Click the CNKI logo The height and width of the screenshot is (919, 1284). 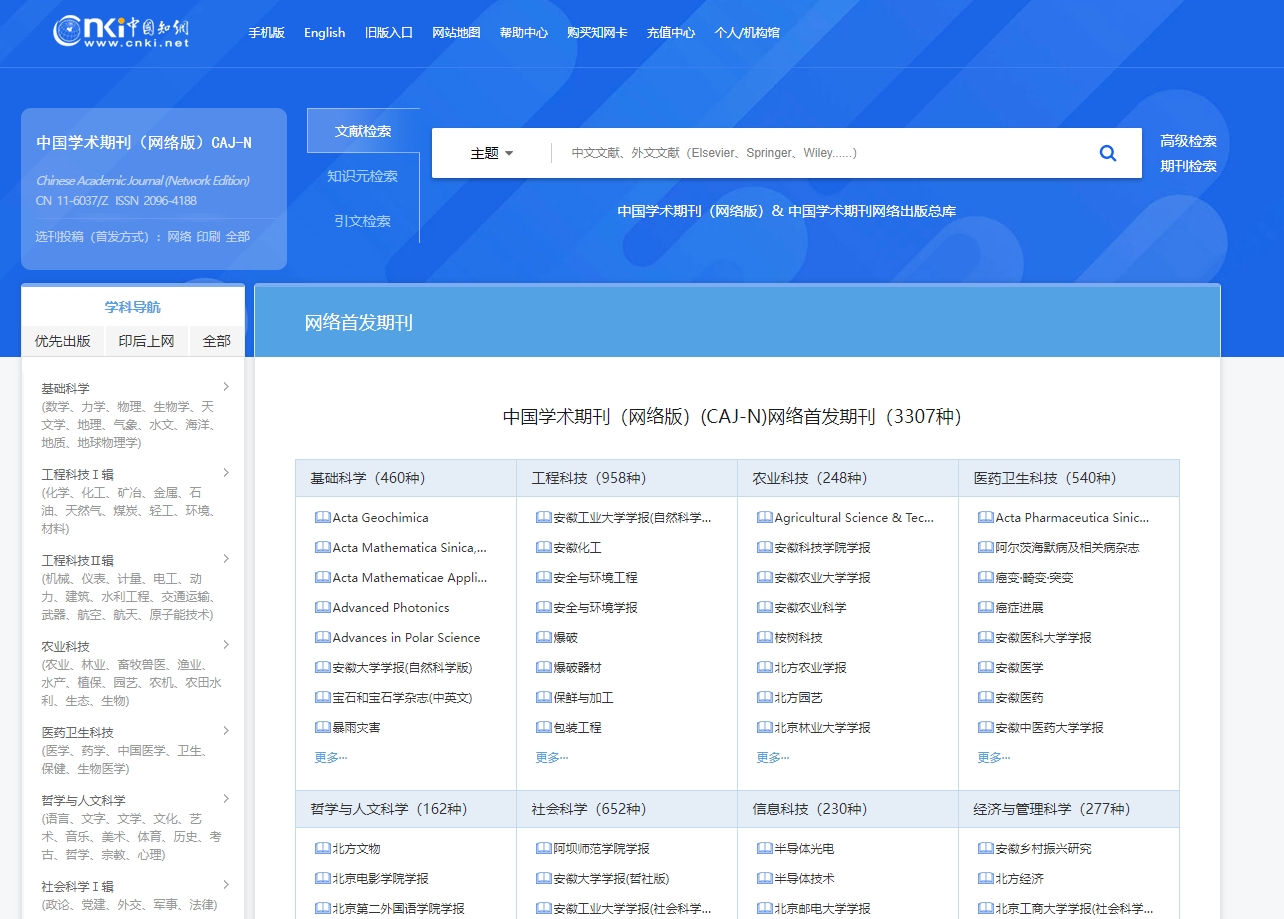(121, 31)
